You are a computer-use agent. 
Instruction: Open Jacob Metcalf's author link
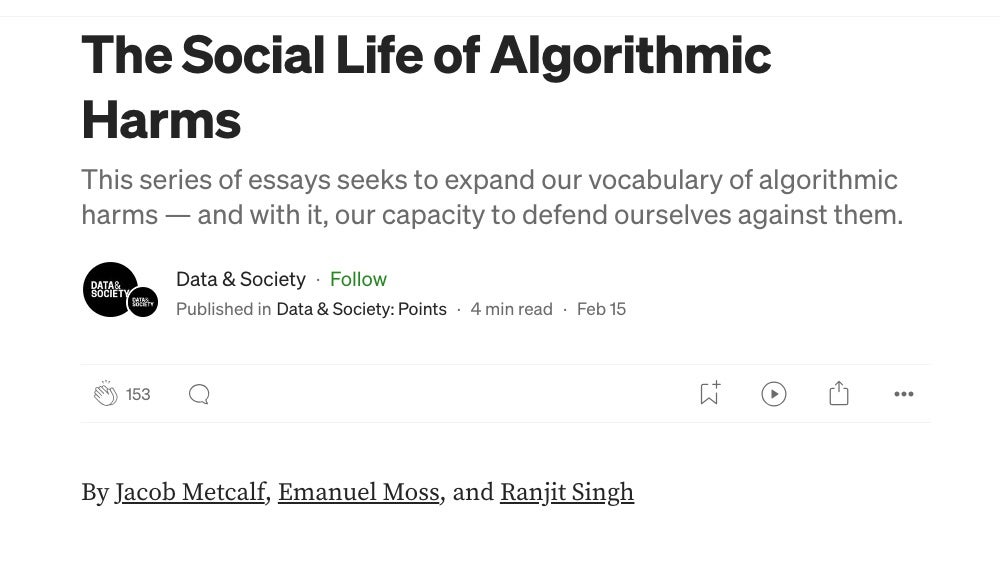[190, 492]
